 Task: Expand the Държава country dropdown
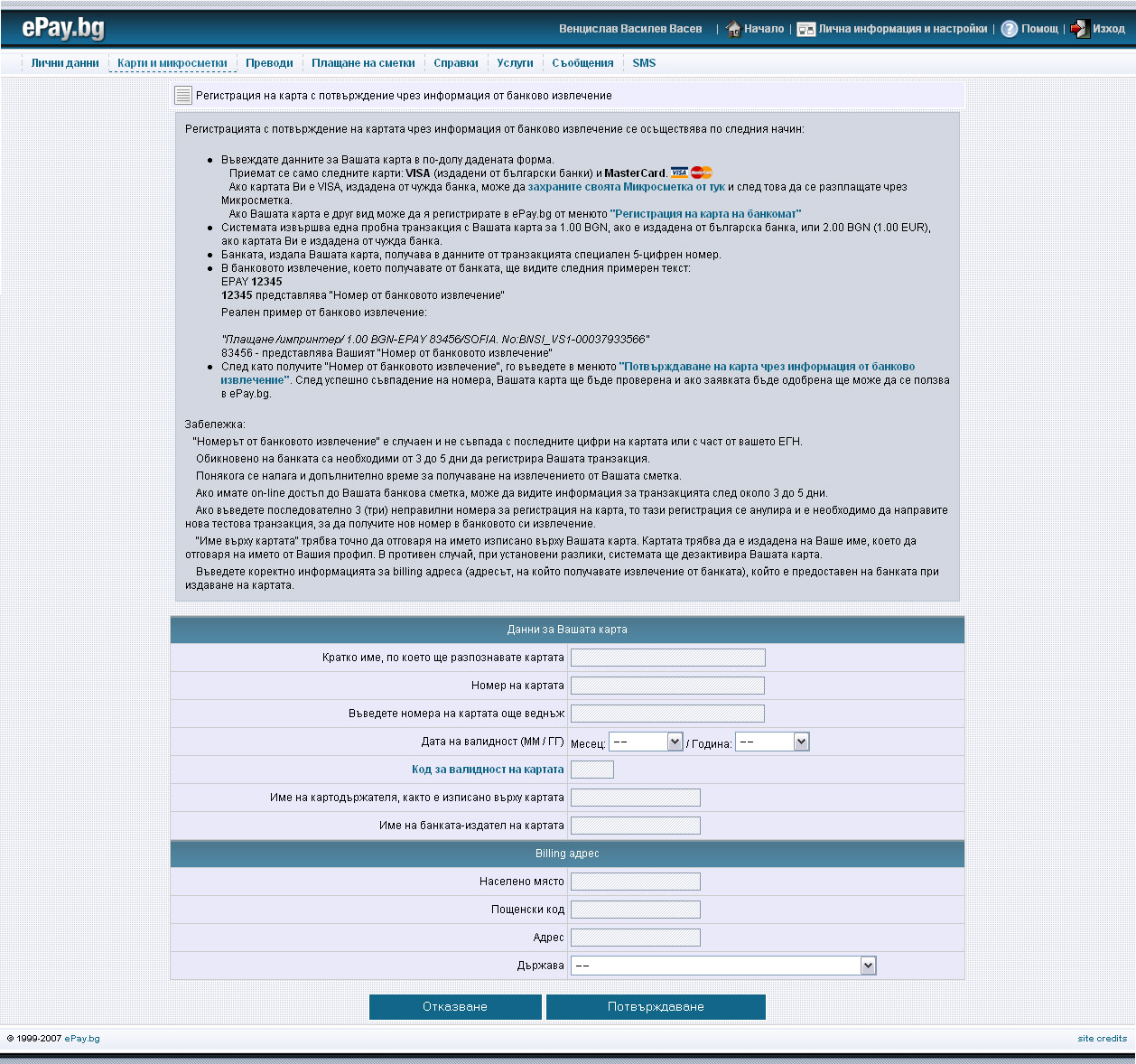(x=723, y=966)
